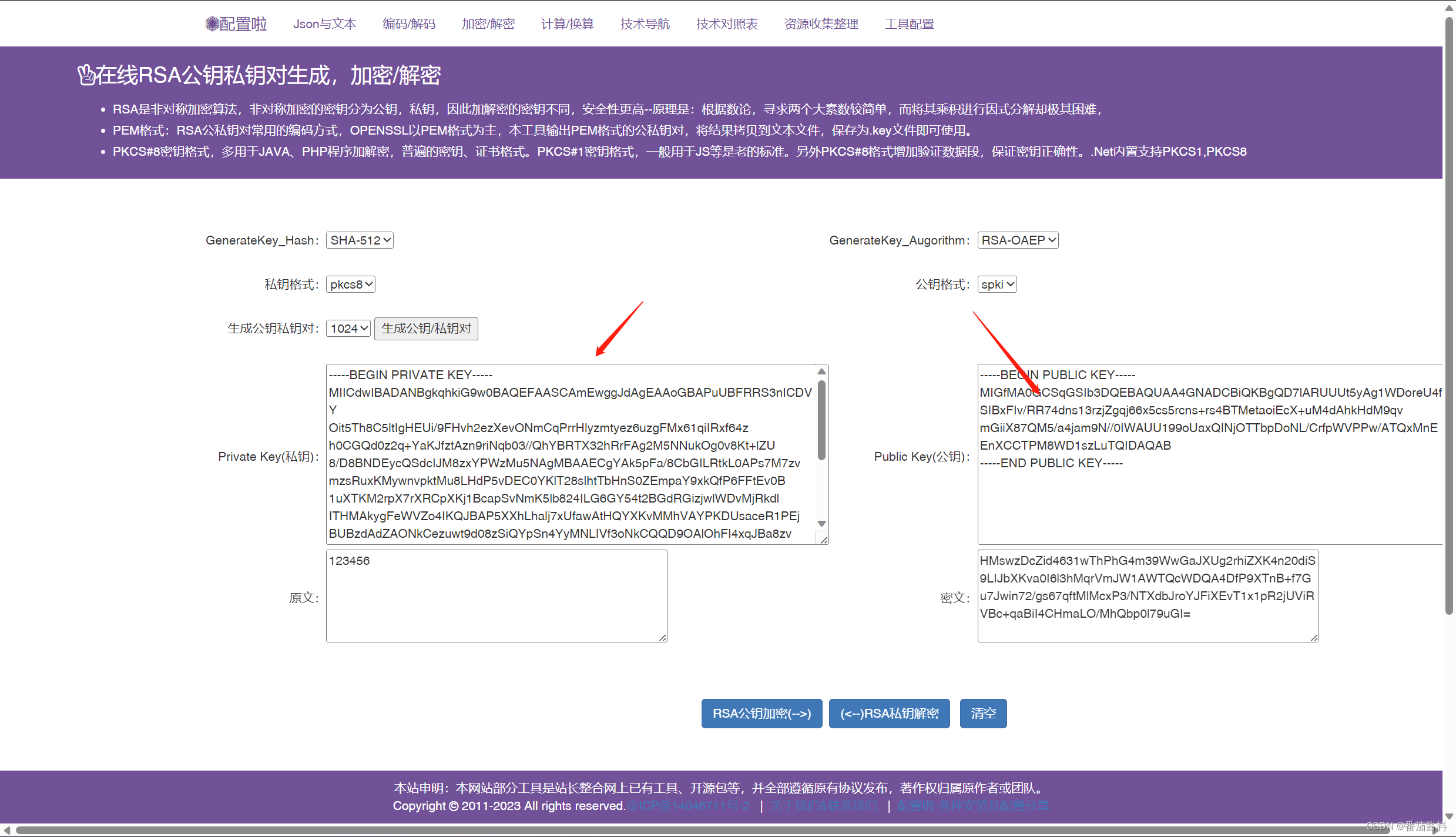Click the -----END PUBLIC KEY----- line
This screenshot has height=837, width=1456.
tap(1051, 463)
